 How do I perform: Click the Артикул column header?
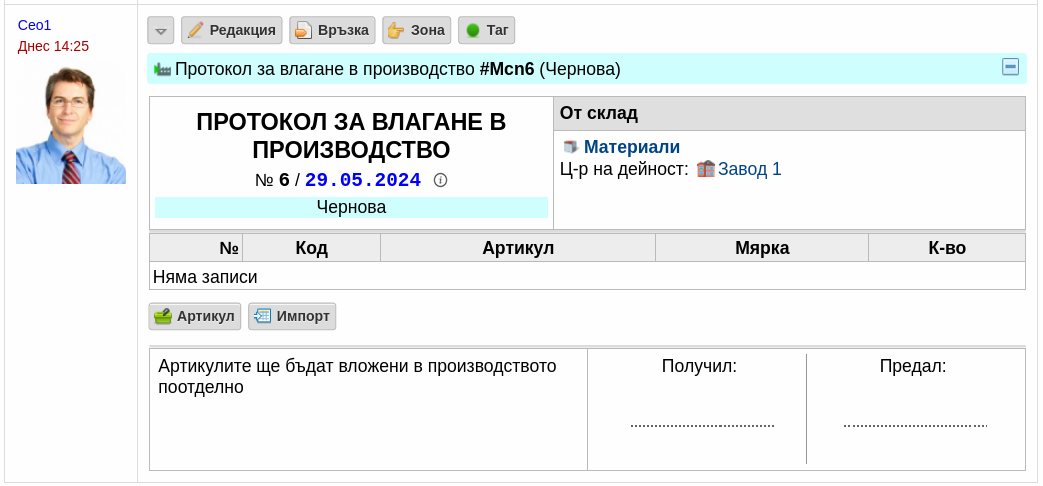pos(518,248)
